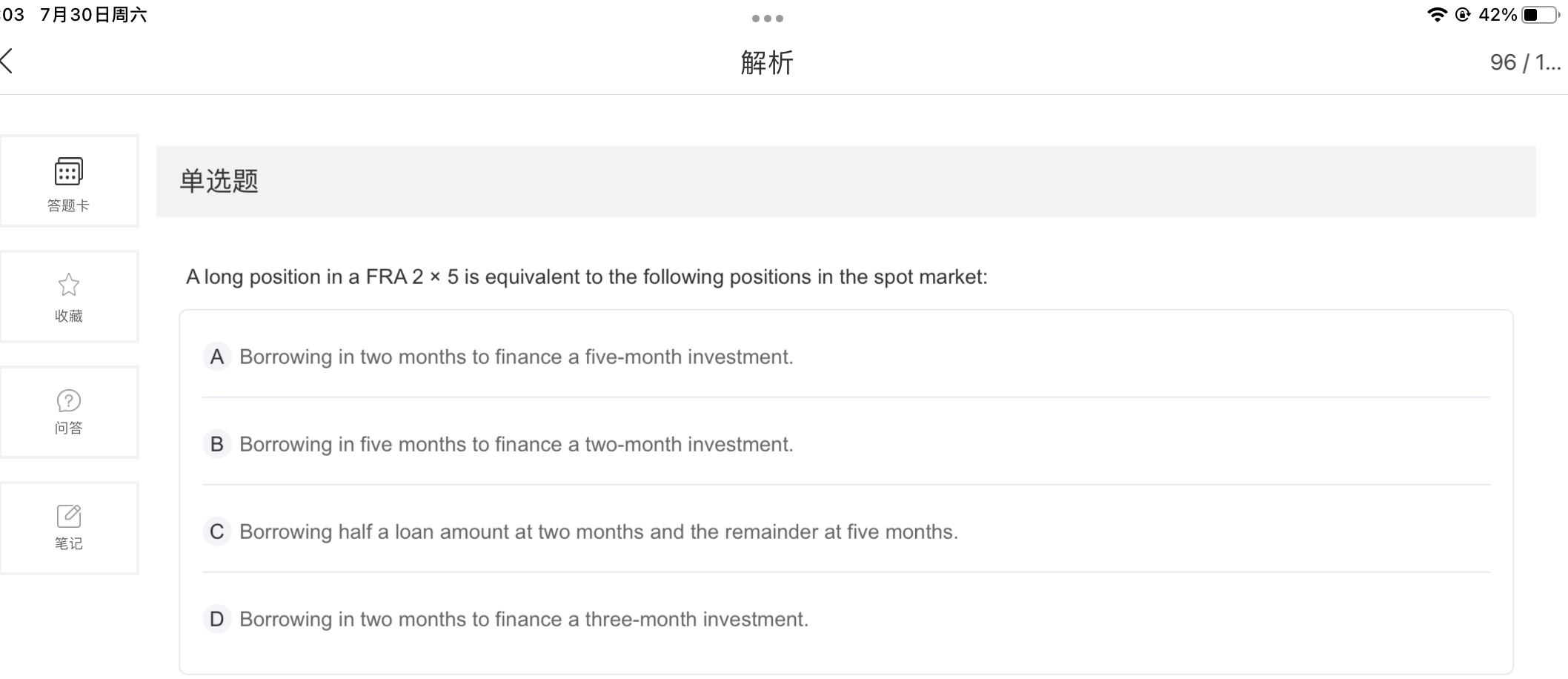Choose 'Borrowing half a loan amount' answer
The height and width of the screenshot is (679, 1568).
click(x=598, y=532)
